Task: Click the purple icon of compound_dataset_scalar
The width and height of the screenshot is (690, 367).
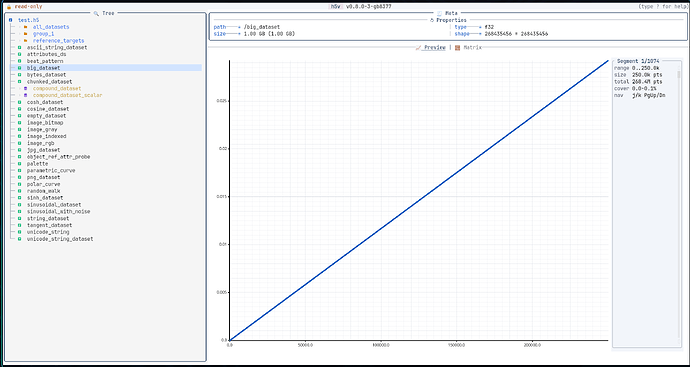Action: 26,95
